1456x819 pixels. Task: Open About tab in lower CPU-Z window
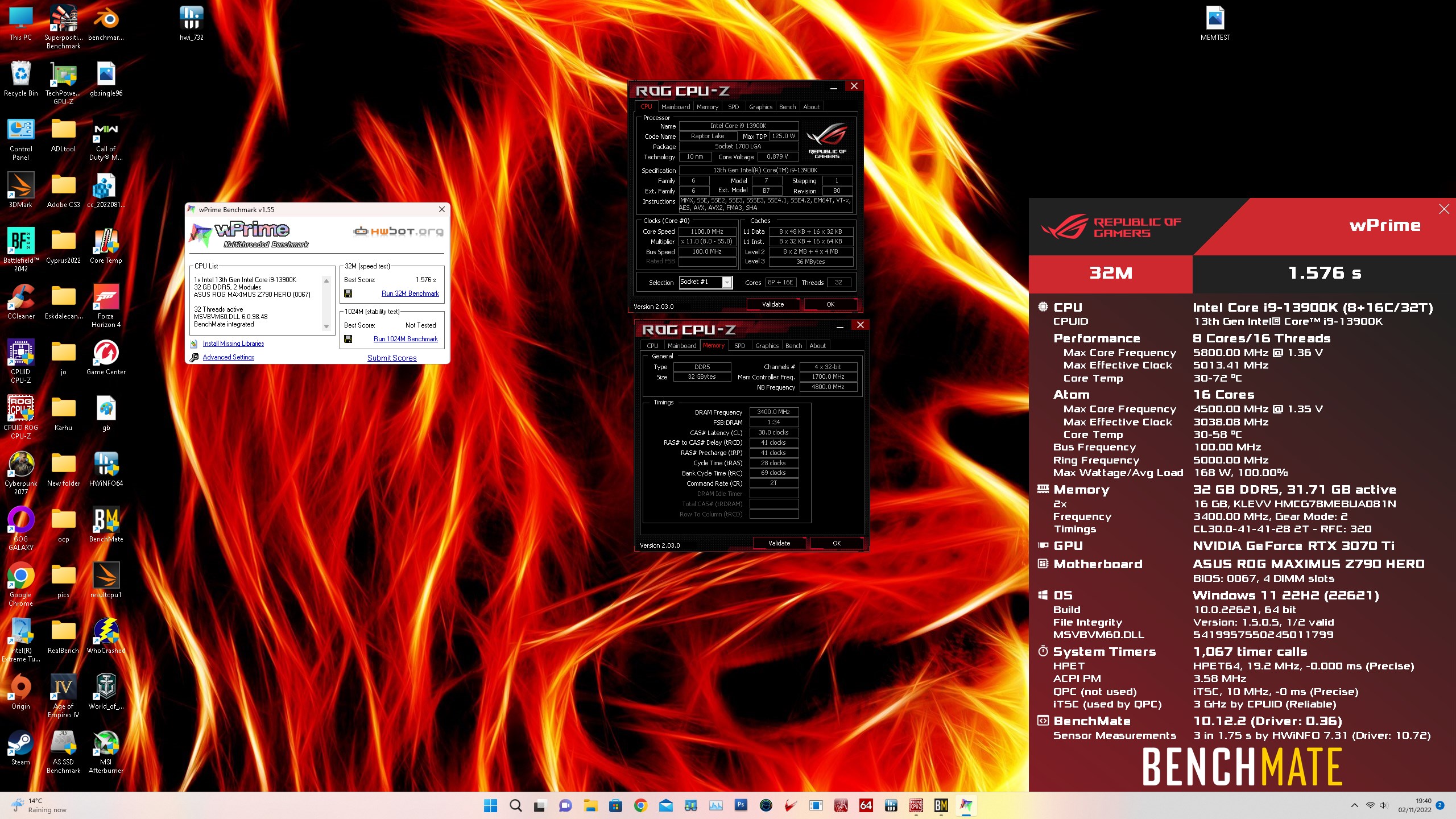pyautogui.click(x=817, y=346)
